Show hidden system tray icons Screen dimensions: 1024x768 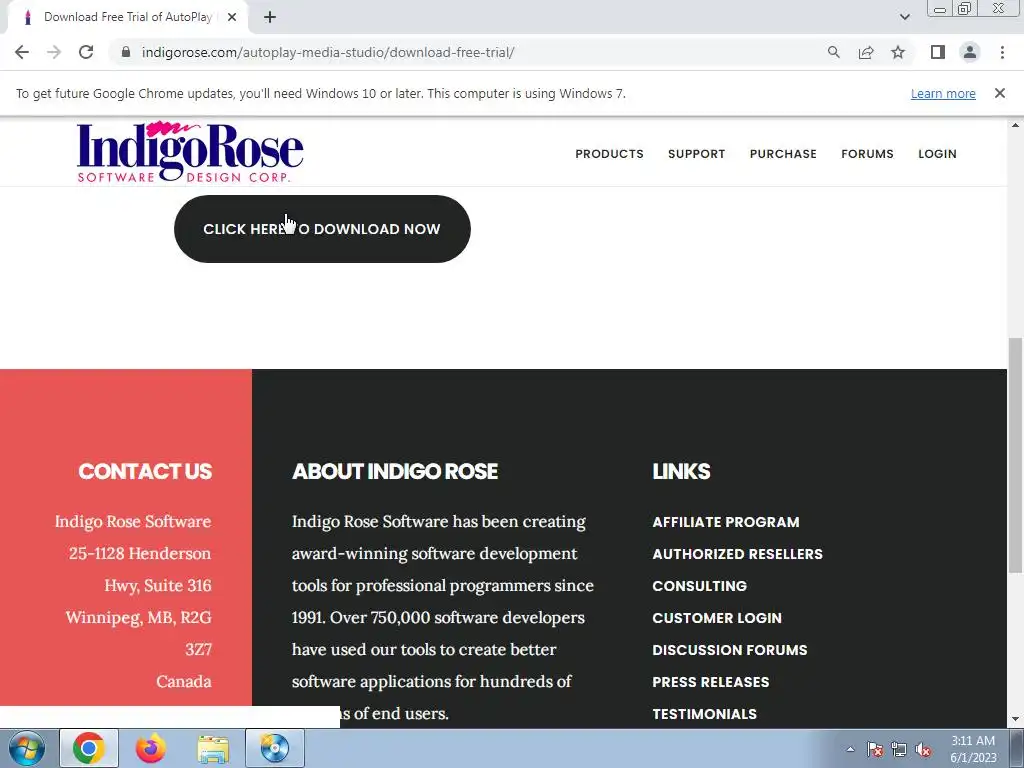coord(850,749)
